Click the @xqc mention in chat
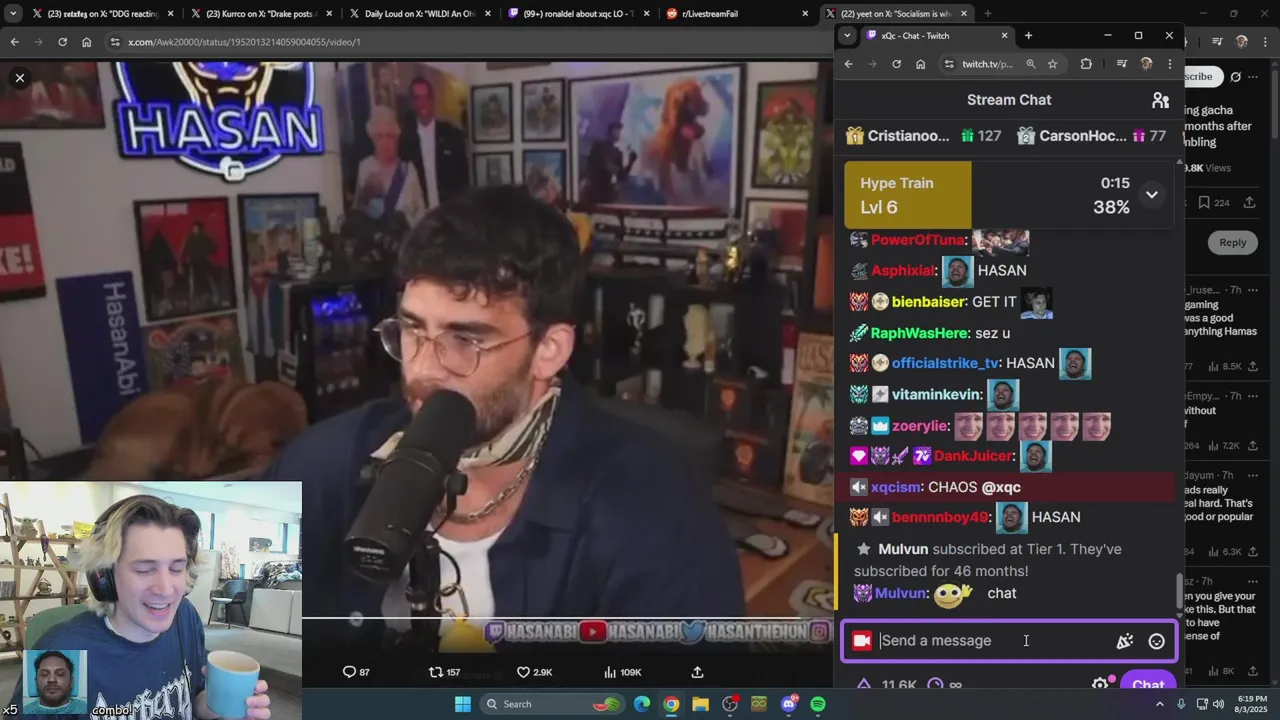 (1001, 487)
